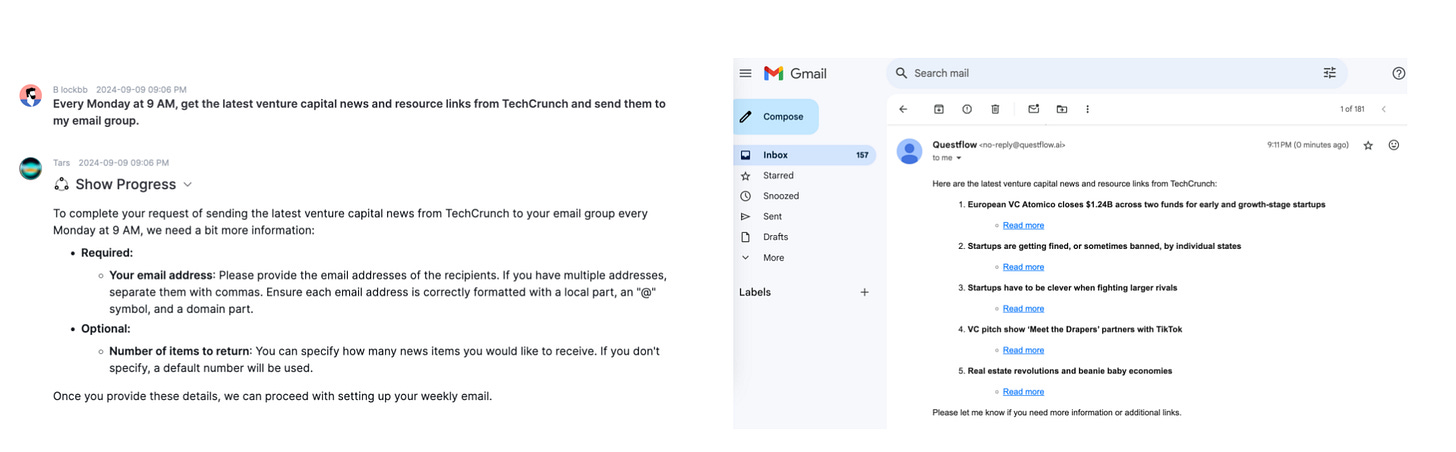Click 'Your email address' bold text in chat
This screenshot has width=1456, height=452.
161,275
